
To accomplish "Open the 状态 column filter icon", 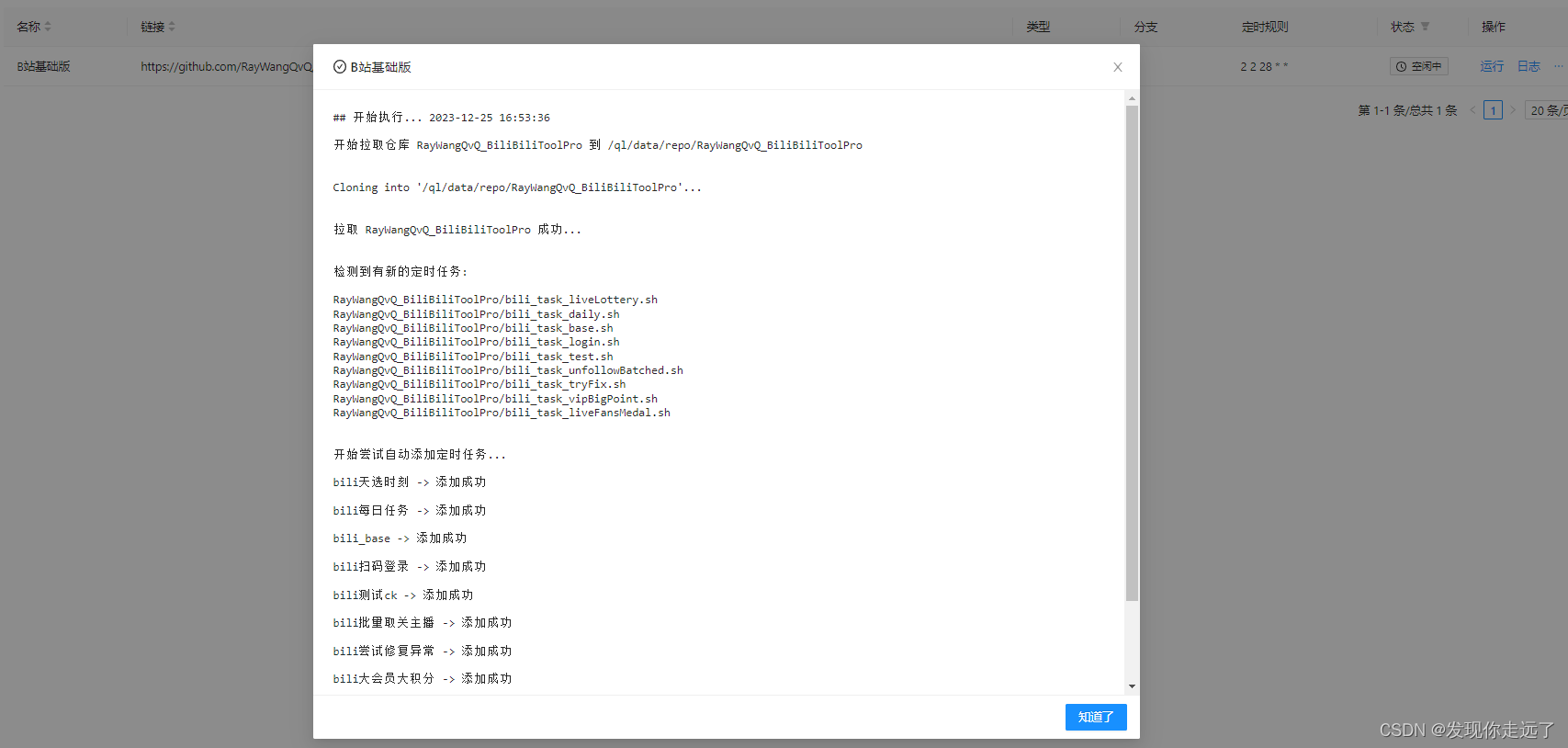I will pyautogui.click(x=1425, y=27).
